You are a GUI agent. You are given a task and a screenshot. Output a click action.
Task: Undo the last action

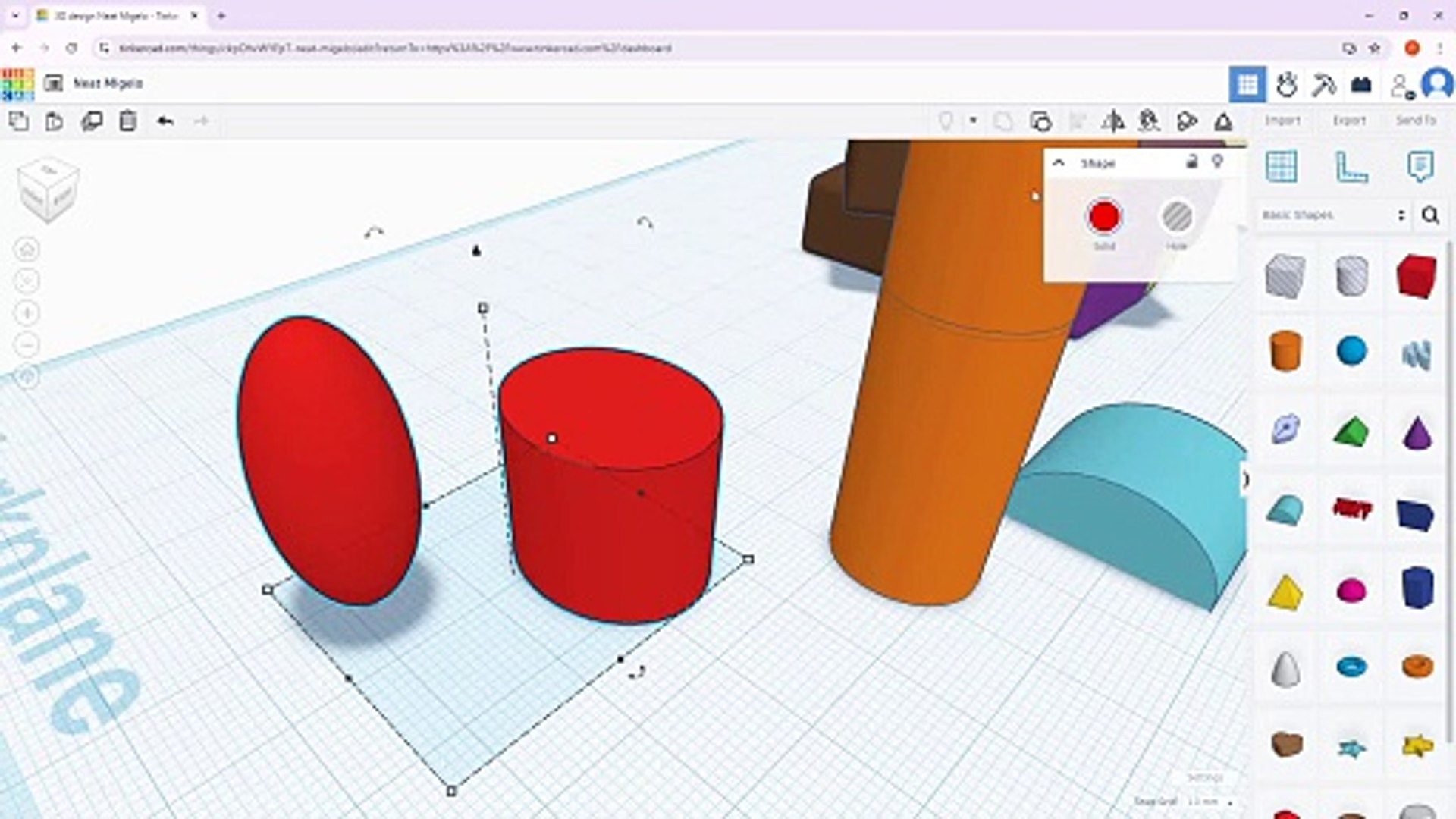click(x=165, y=121)
